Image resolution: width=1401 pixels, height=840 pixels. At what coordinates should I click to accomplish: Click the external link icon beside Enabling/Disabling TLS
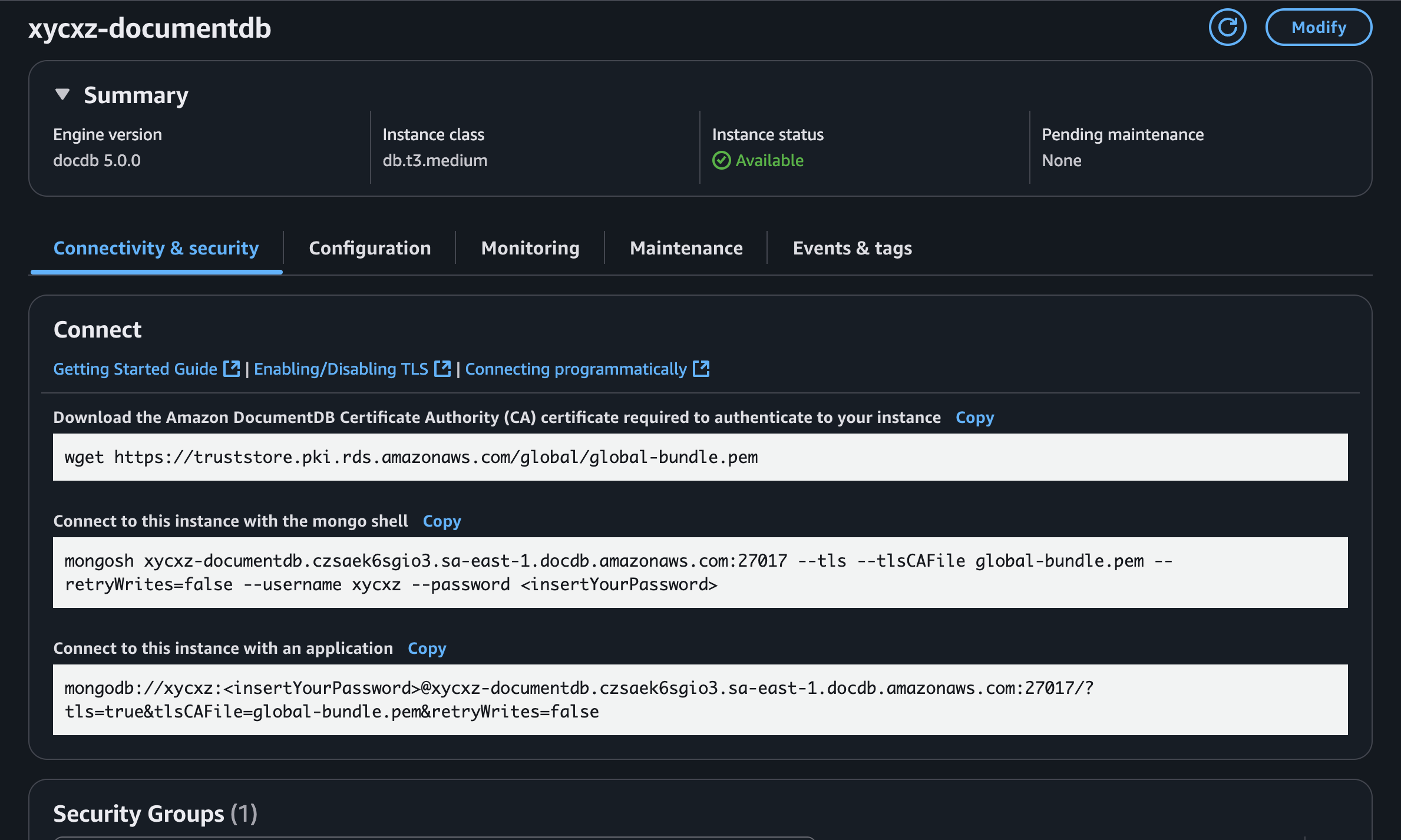coord(442,368)
